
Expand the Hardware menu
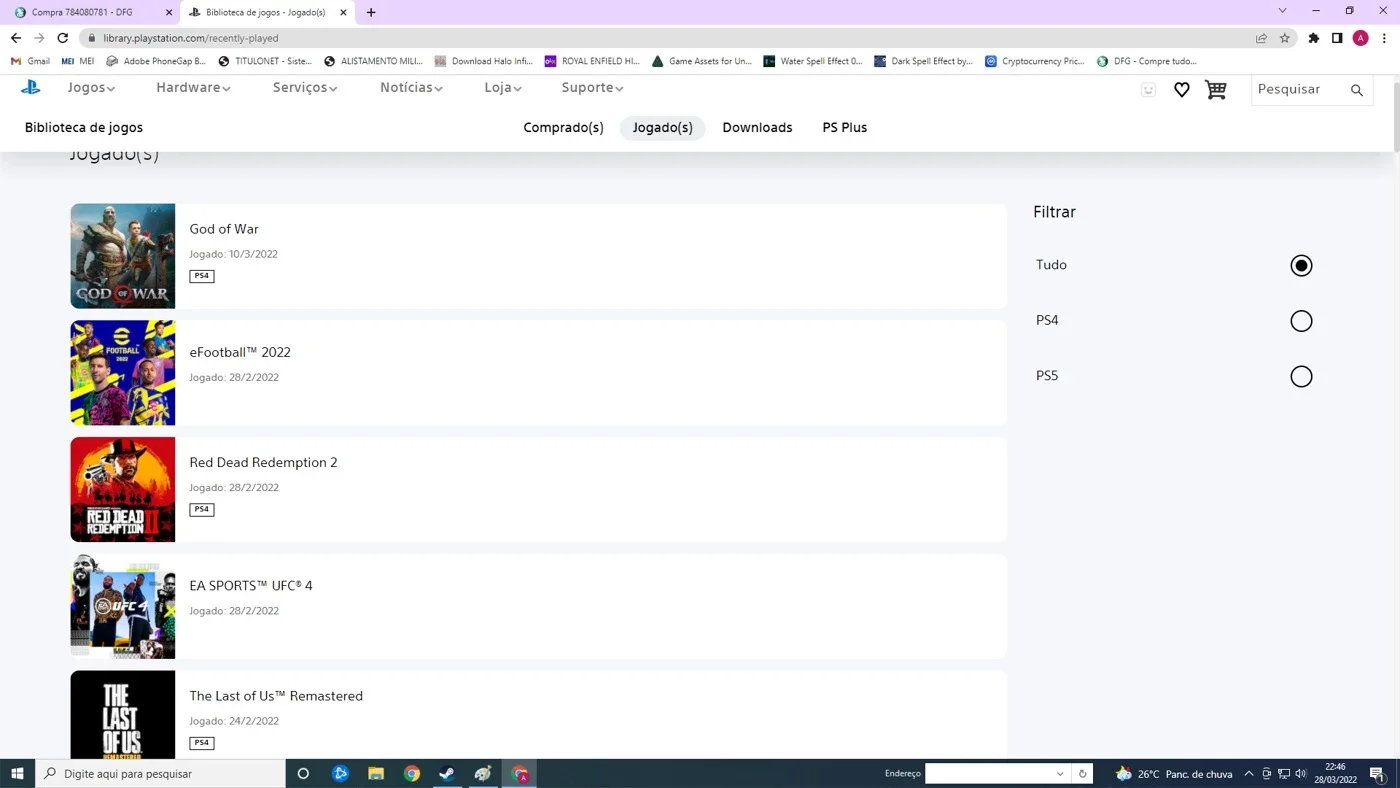coord(193,88)
